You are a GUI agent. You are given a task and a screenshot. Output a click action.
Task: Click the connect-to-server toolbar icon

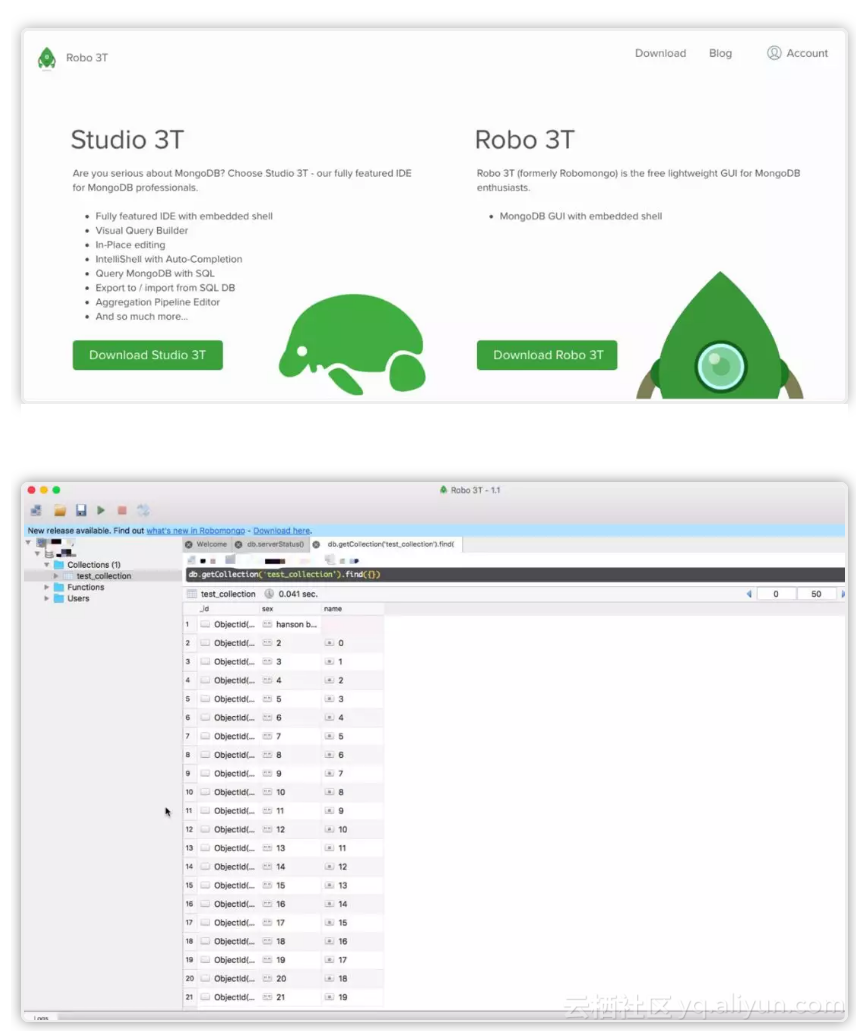pos(36,510)
